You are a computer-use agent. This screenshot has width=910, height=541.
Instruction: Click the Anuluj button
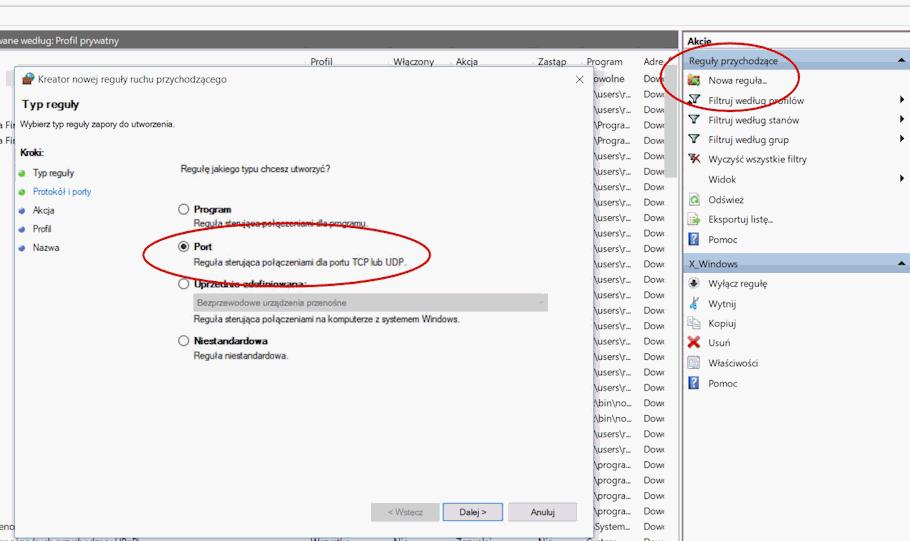click(x=542, y=512)
